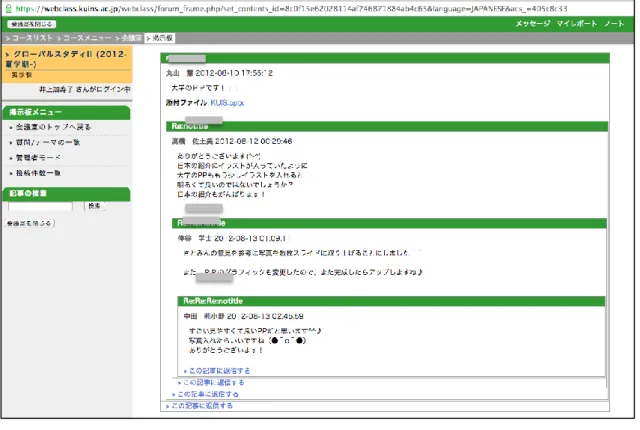Click the 検索 search button
The image size is (640, 430).
(x=94, y=206)
